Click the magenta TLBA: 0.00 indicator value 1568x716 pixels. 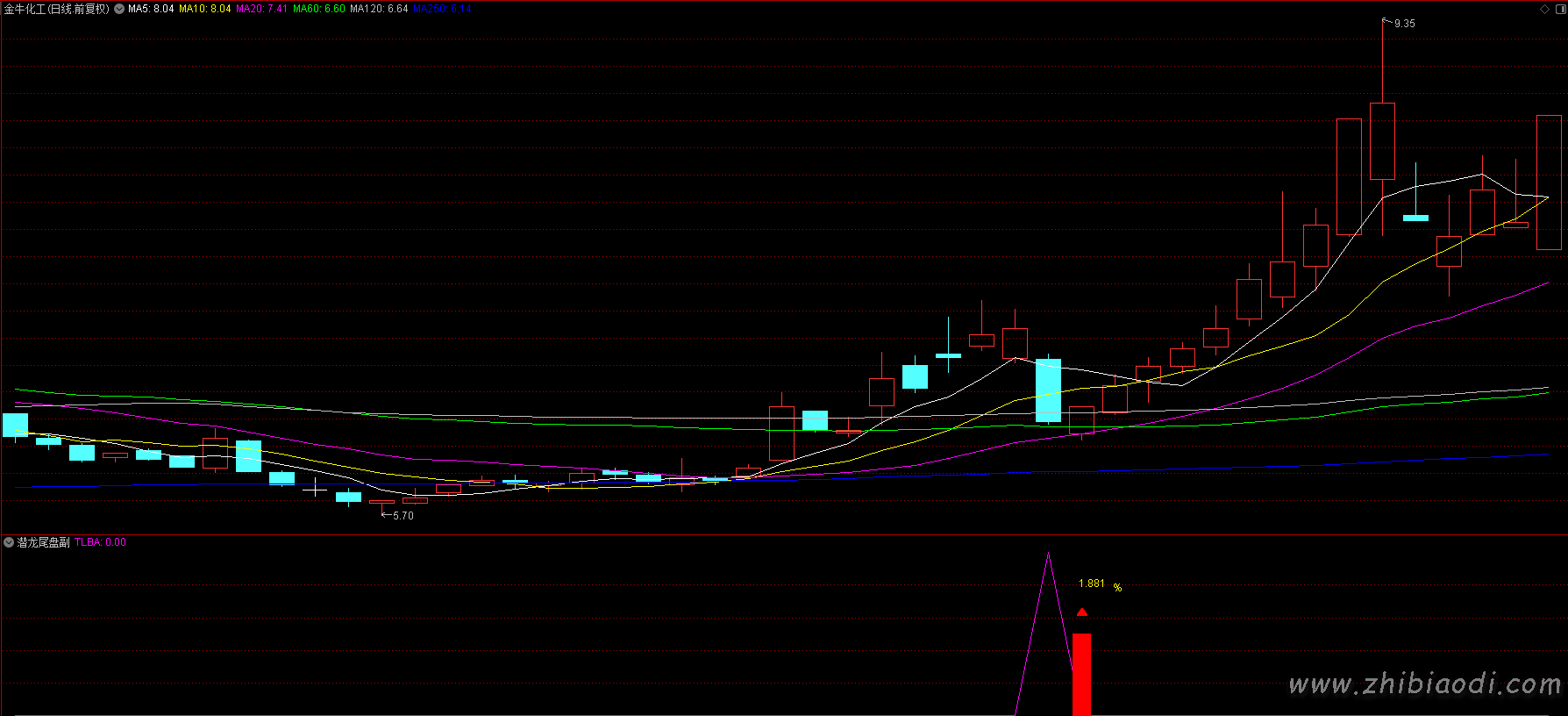pos(100,542)
